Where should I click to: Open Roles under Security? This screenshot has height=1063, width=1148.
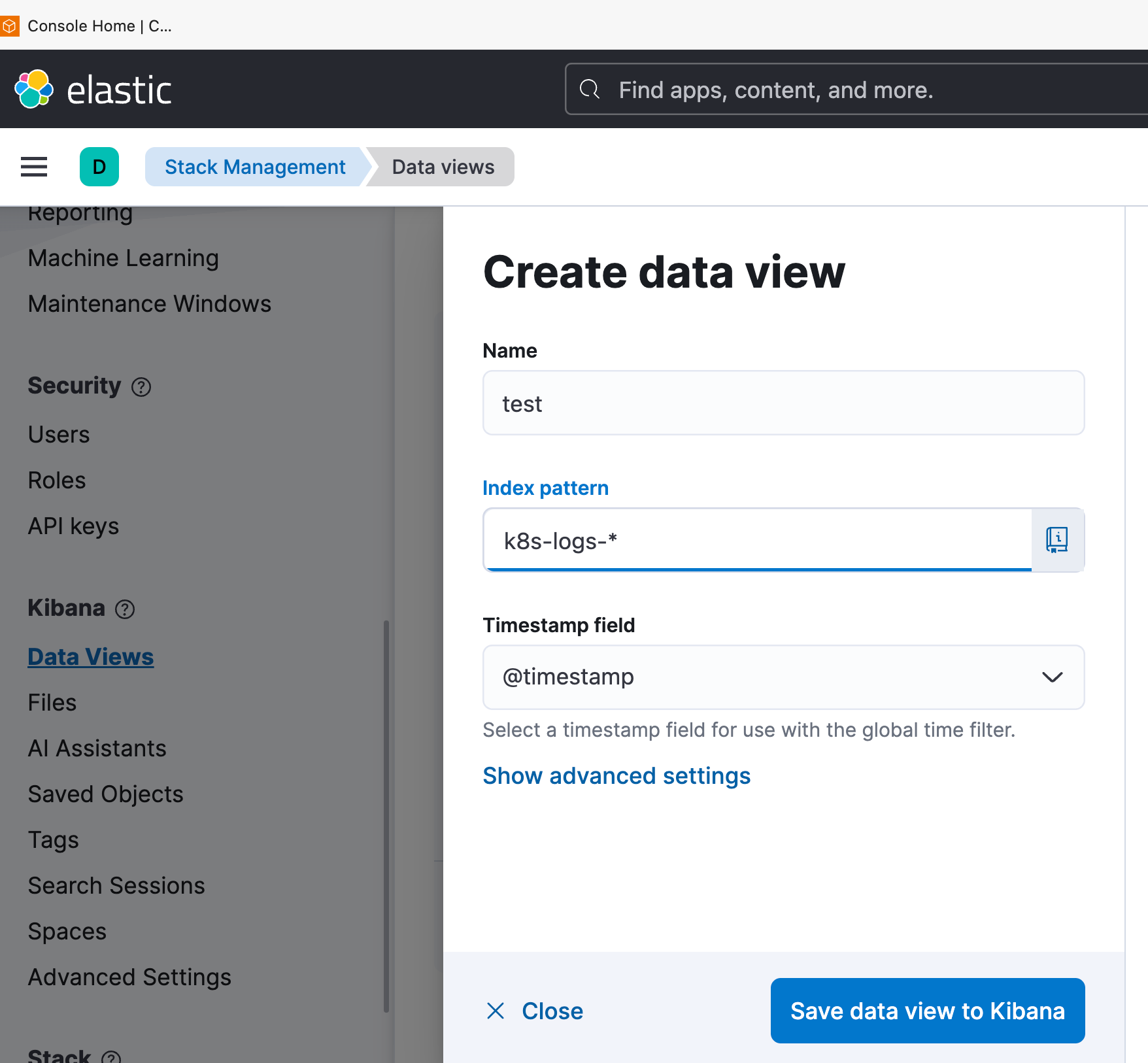pyautogui.click(x=57, y=481)
